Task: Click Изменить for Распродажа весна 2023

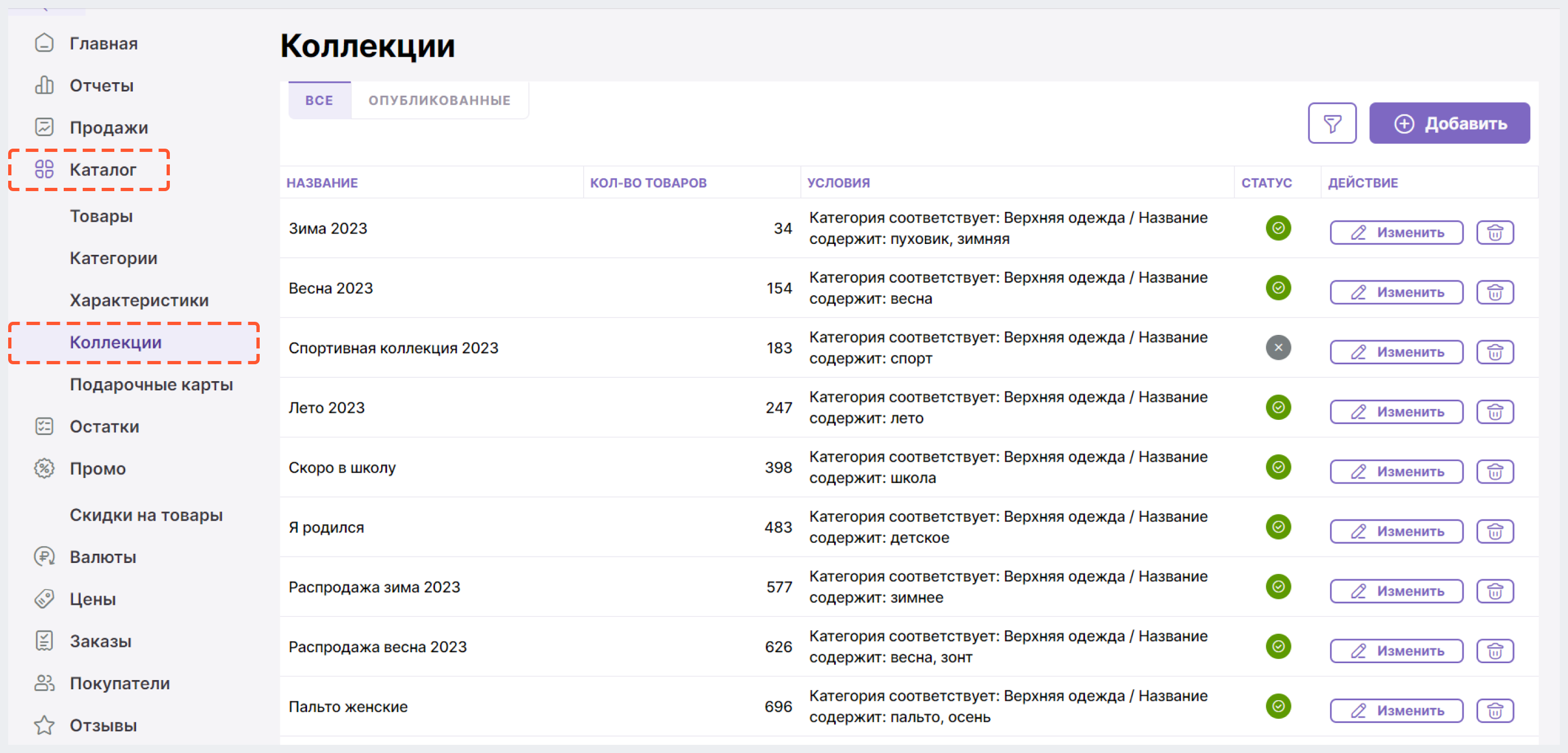Action: (1396, 651)
